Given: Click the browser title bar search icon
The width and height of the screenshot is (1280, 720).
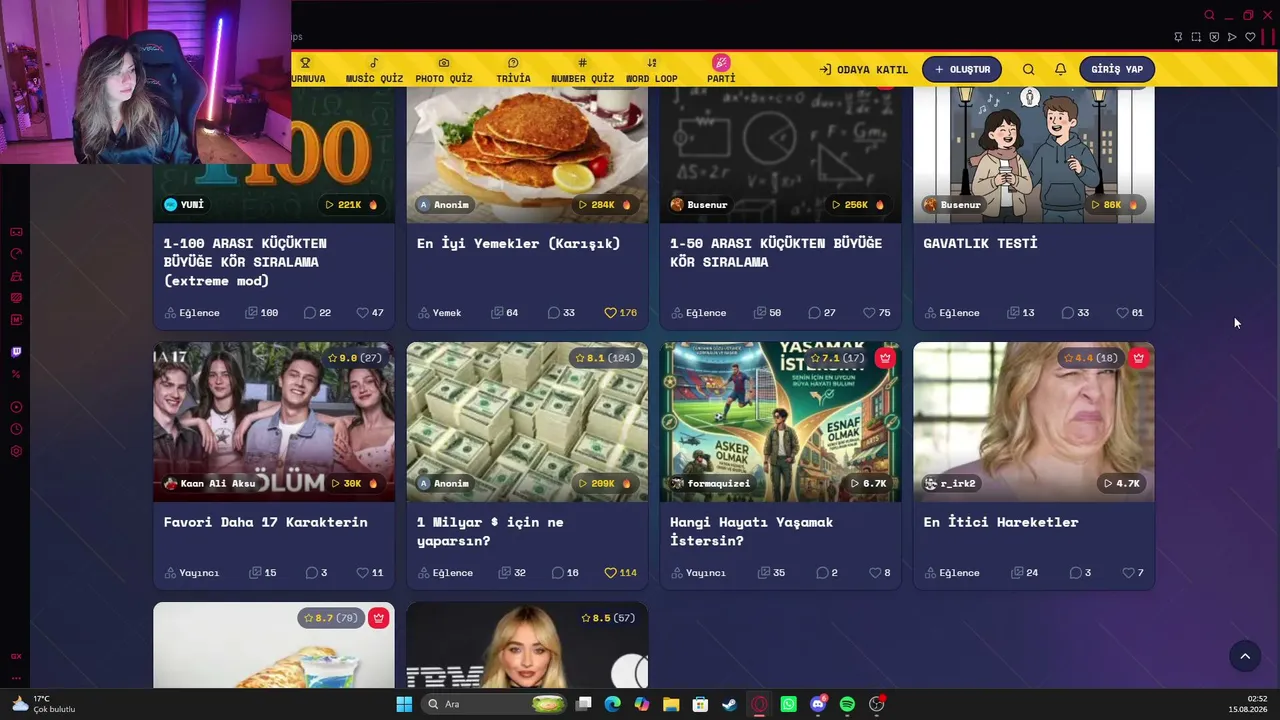Looking at the screenshot, I should point(1209,15).
